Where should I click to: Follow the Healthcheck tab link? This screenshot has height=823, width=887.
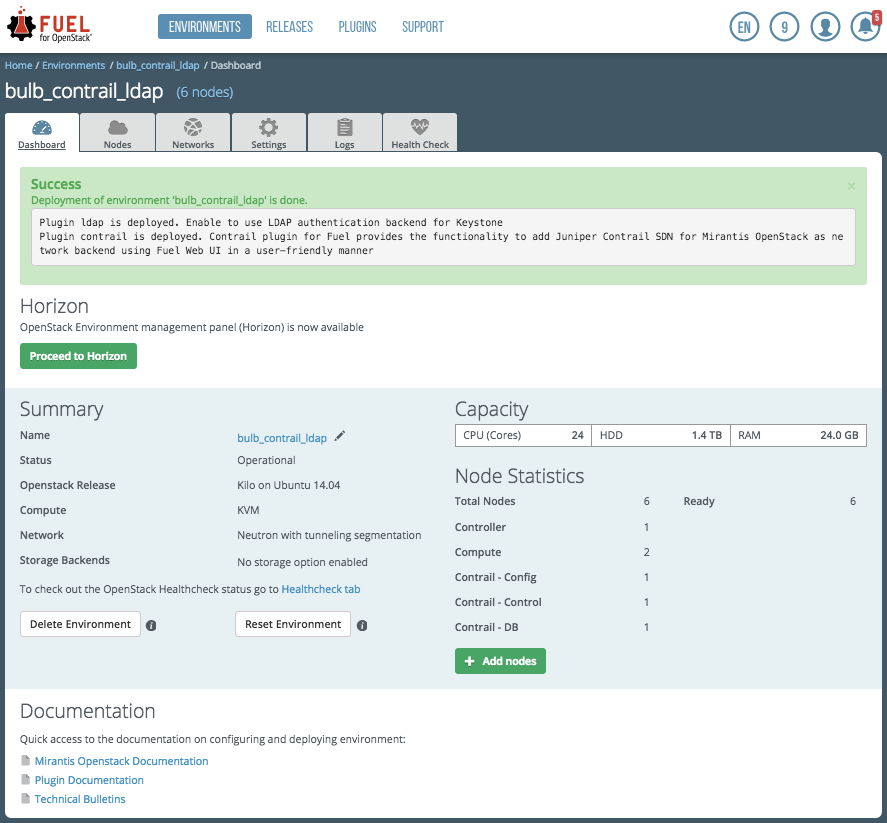[321, 589]
